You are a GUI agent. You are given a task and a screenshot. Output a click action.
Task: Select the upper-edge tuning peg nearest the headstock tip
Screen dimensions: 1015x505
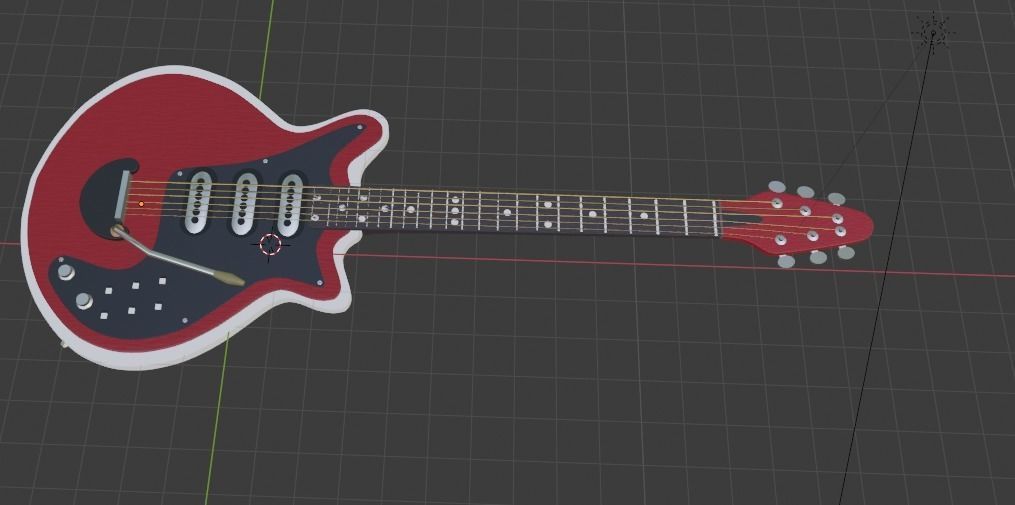(836, 198)
